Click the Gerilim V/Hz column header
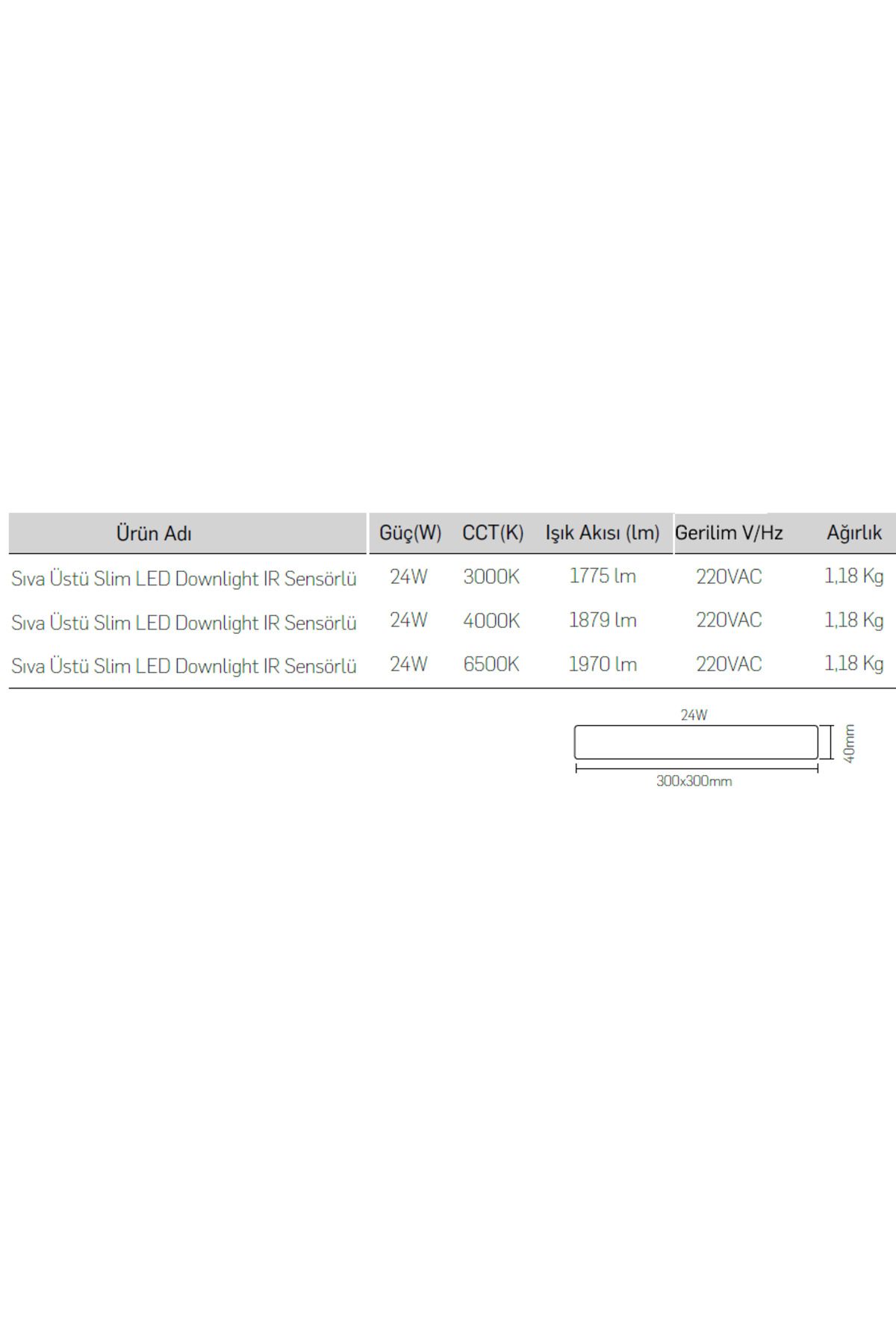The width and height of the screenshot is (896, 1344). pyautogui.click(x=729, y=533)
